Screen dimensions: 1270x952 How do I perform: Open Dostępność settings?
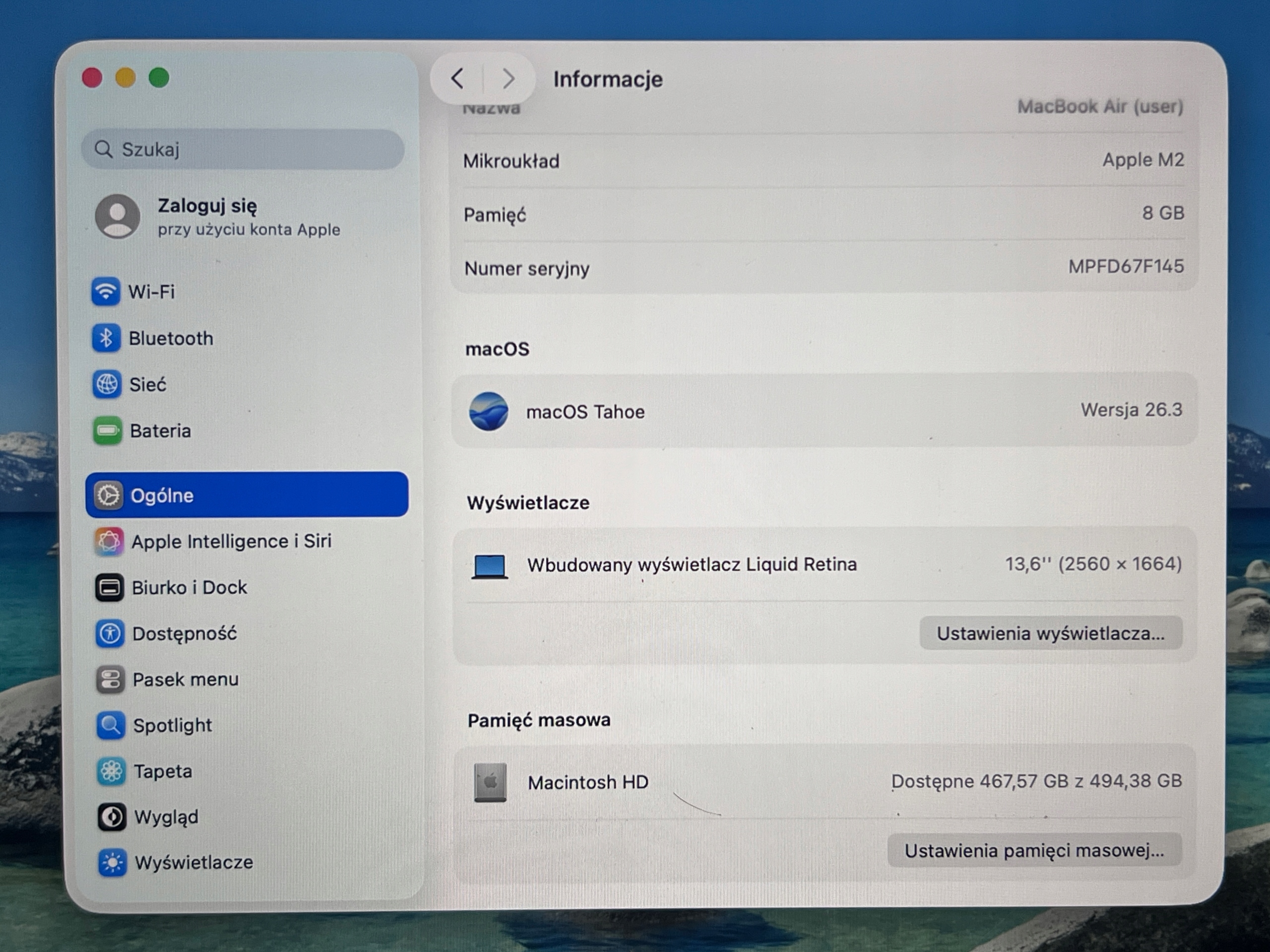[247, 634]
